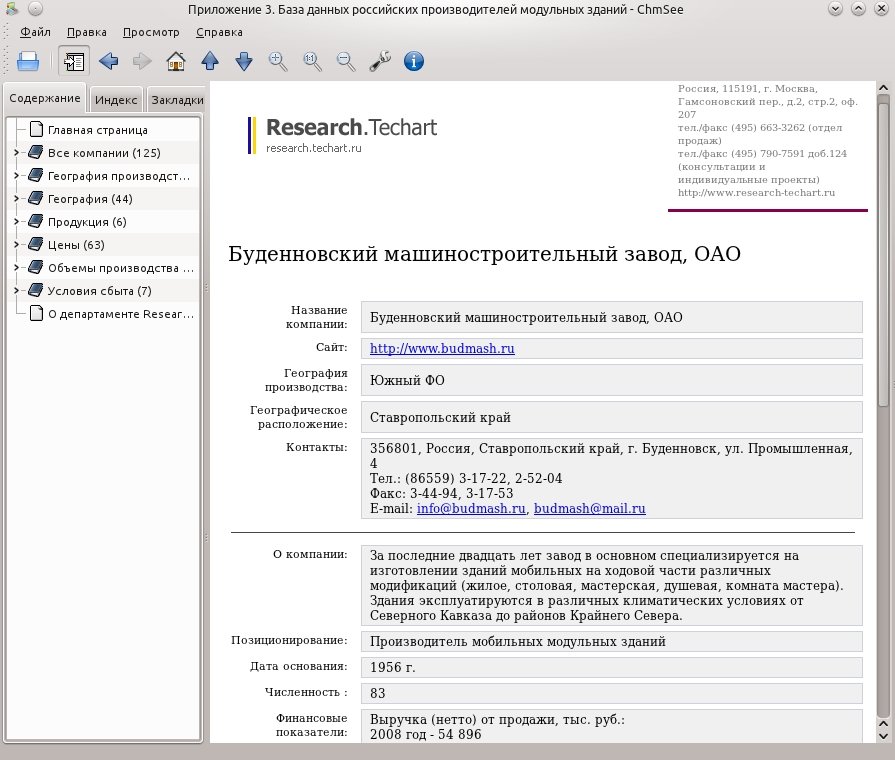
Task: Expand the Продукция (6) node
Action: tap(16, 222)
